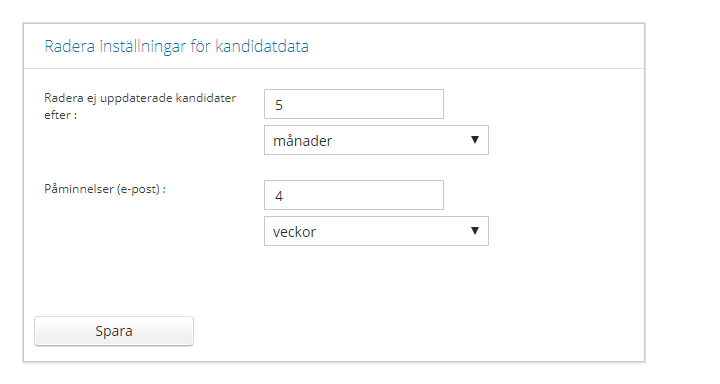Screen dimensions: 720x384
Task: Expand the time unit list below the 5 field
Action: coord(376,140)
